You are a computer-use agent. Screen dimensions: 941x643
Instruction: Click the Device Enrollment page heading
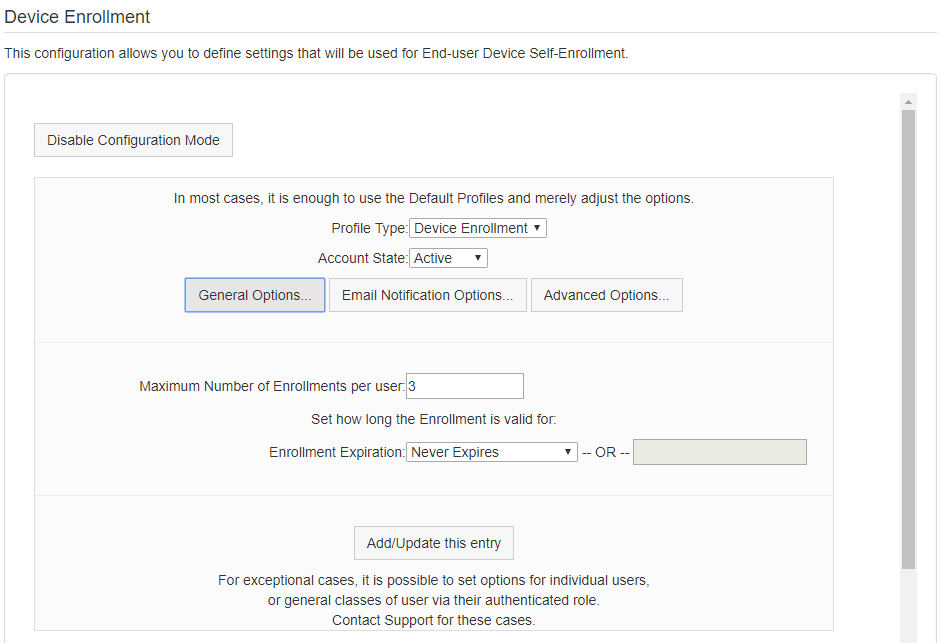tap(77, 17)
